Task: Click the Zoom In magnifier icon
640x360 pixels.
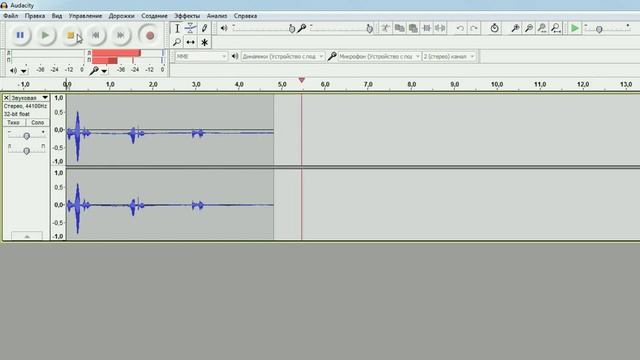Action: pos(516,28)
